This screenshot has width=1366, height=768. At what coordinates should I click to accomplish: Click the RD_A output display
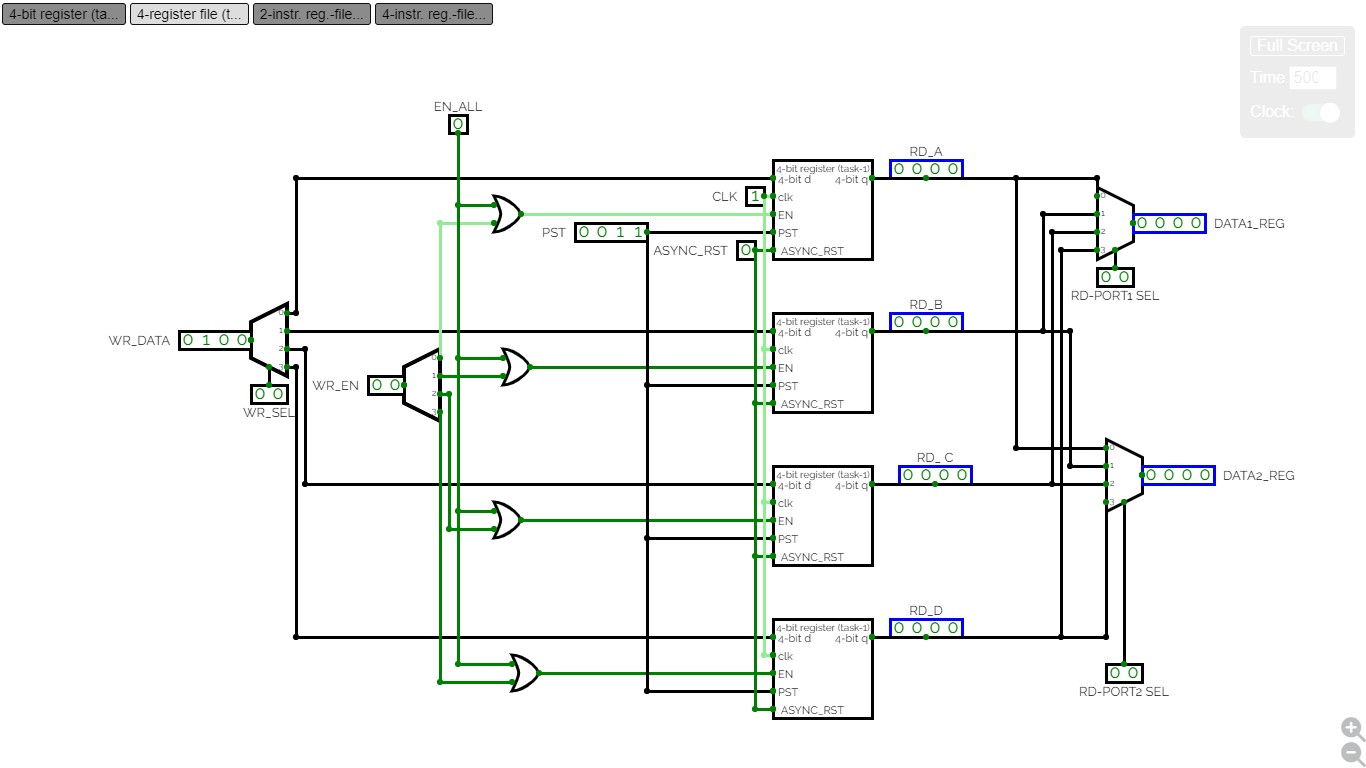(x=925, y=168)
